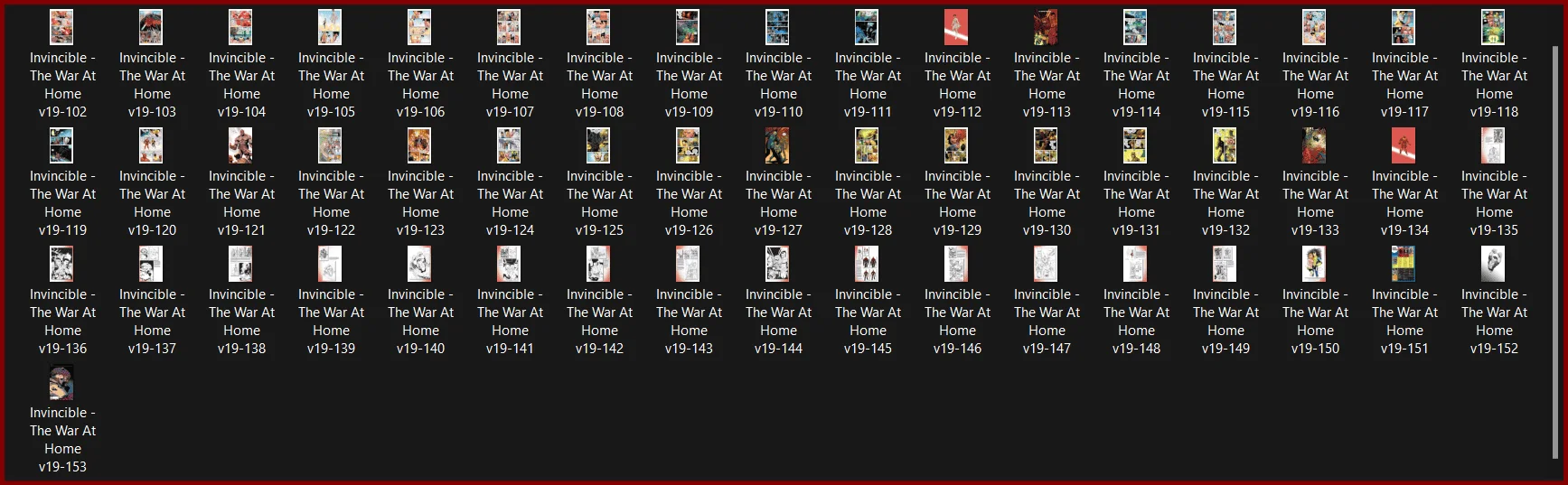Viewport: 1568px width, 485px height.
Task: Click the v19-149 file icon
Action: 1225,264
